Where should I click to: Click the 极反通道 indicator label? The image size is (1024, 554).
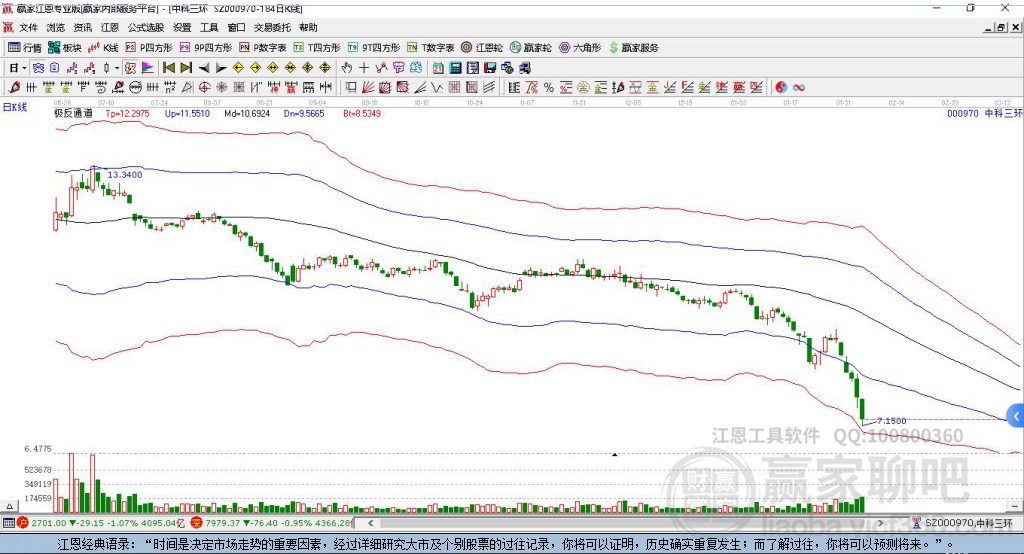[73, 113]
